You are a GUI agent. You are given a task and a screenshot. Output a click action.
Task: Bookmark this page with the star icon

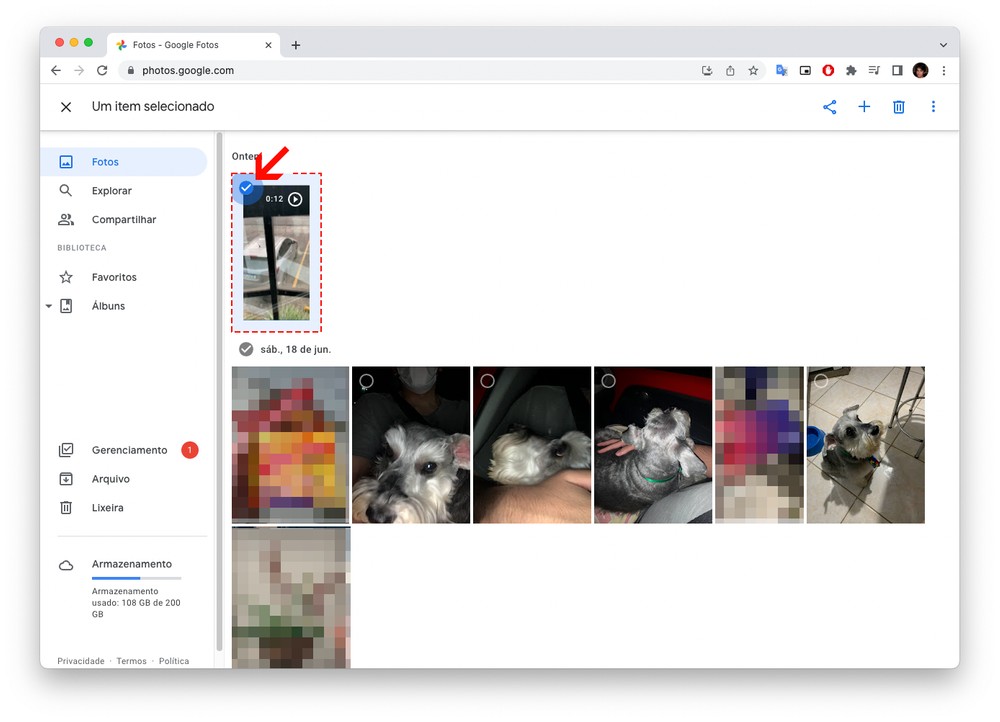click(753, 71)
